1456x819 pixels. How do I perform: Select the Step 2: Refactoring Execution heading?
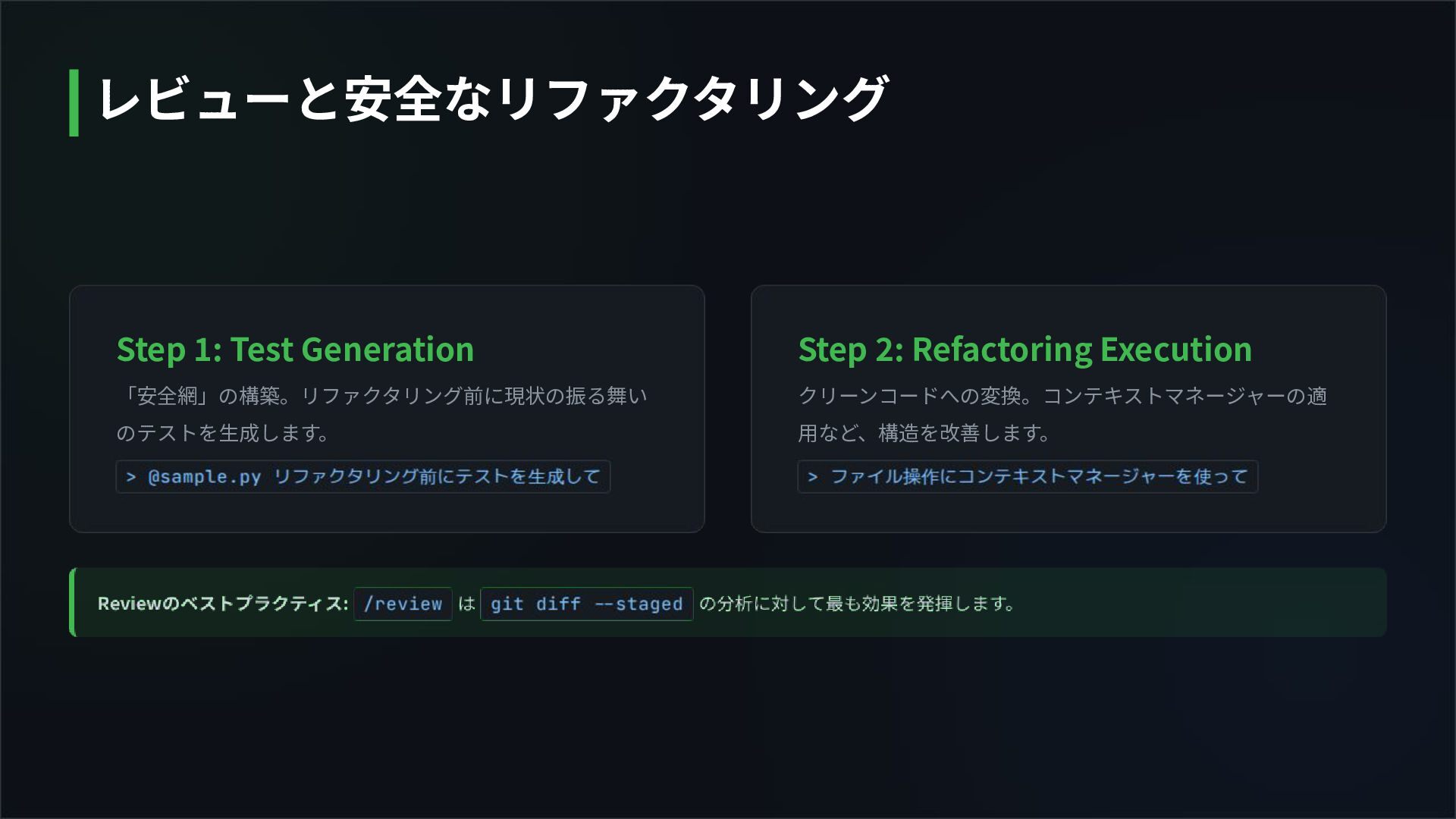click(x=1025, y=350)
